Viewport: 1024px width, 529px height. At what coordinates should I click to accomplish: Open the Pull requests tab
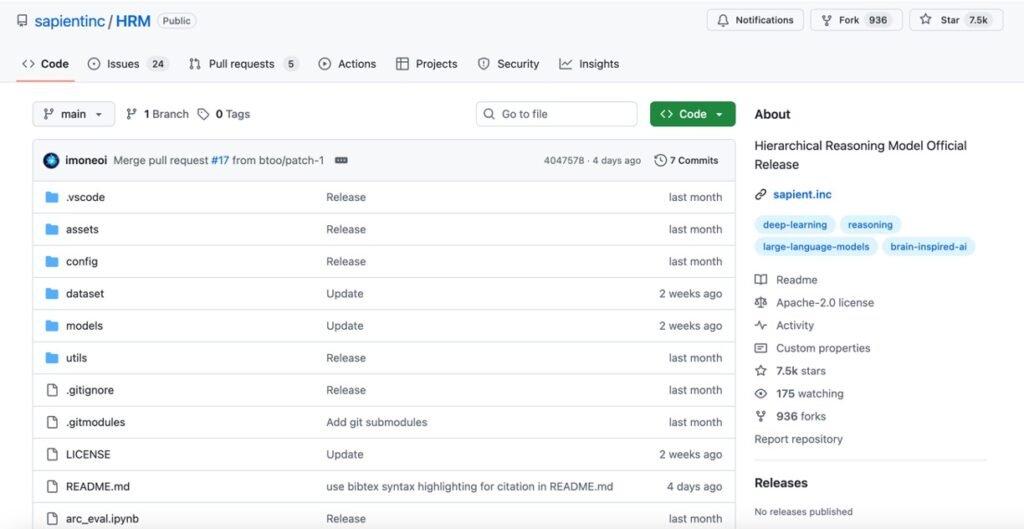pyautogui.click(x=243, y=64)
